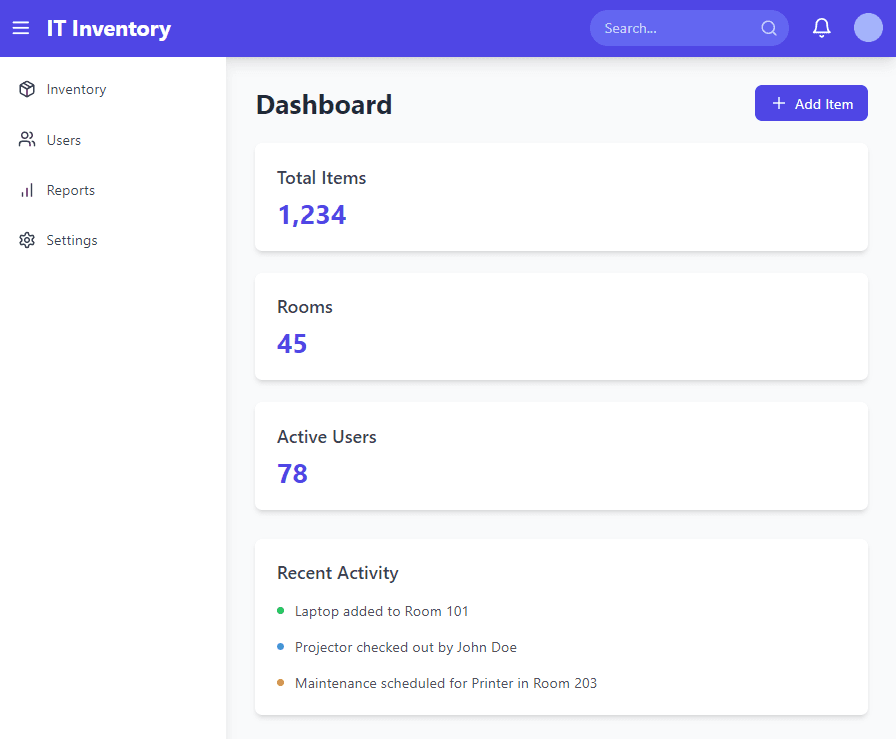
Task: Open notifications via the bell icon
Action: coord(821,28)
